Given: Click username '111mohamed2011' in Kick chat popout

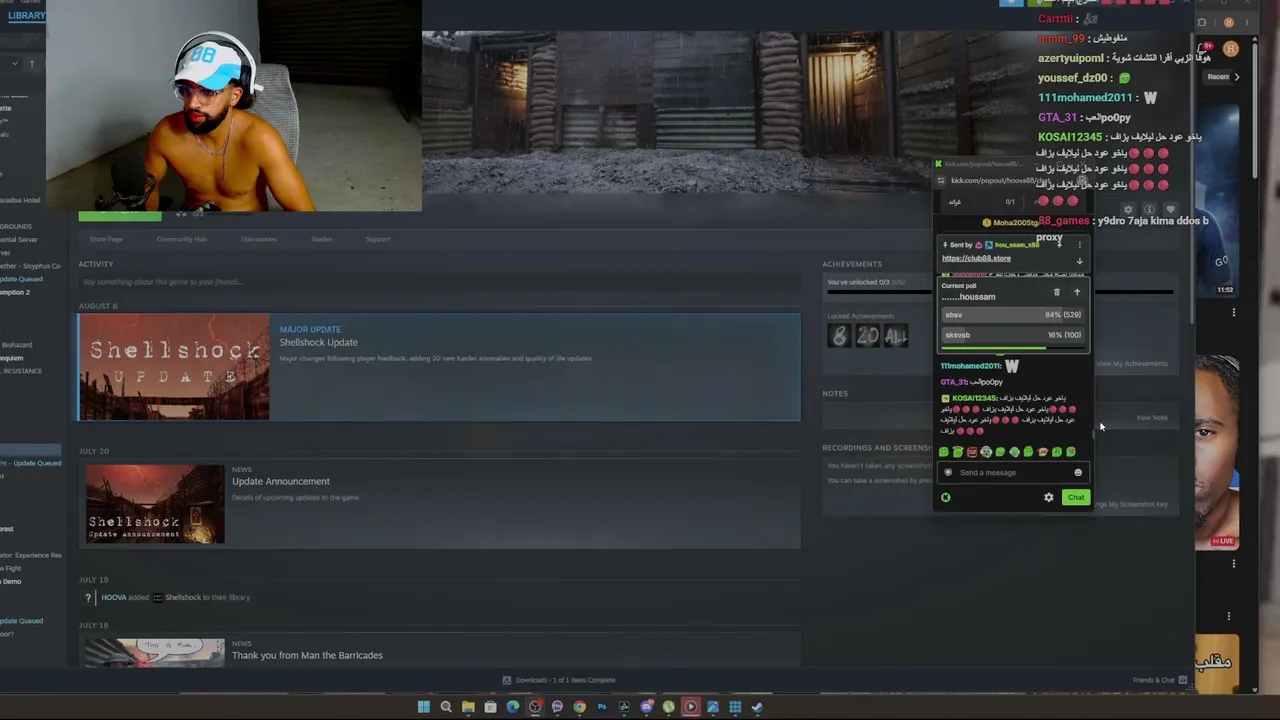Looking at the screenshot, I should (x=971, y=366).
